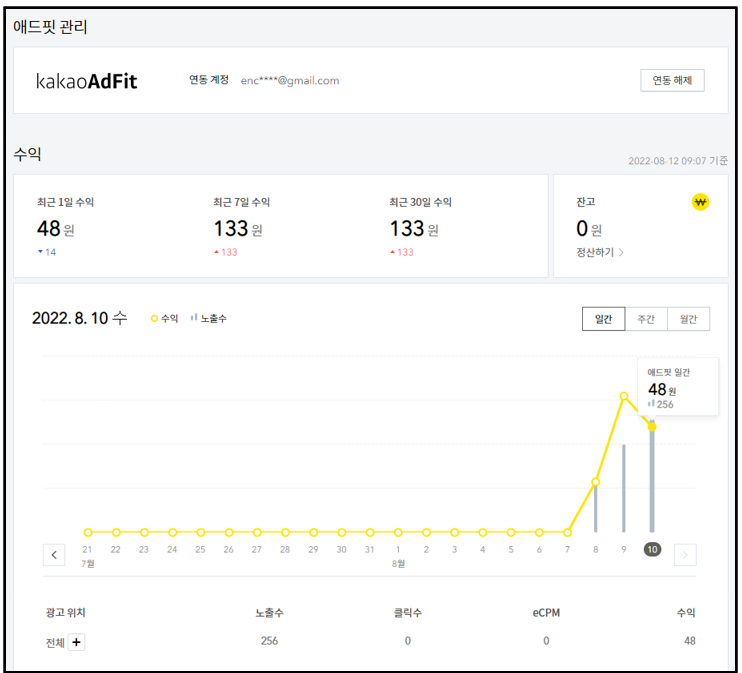Click the 애드핏 관리 page title

tap(50, 27)
